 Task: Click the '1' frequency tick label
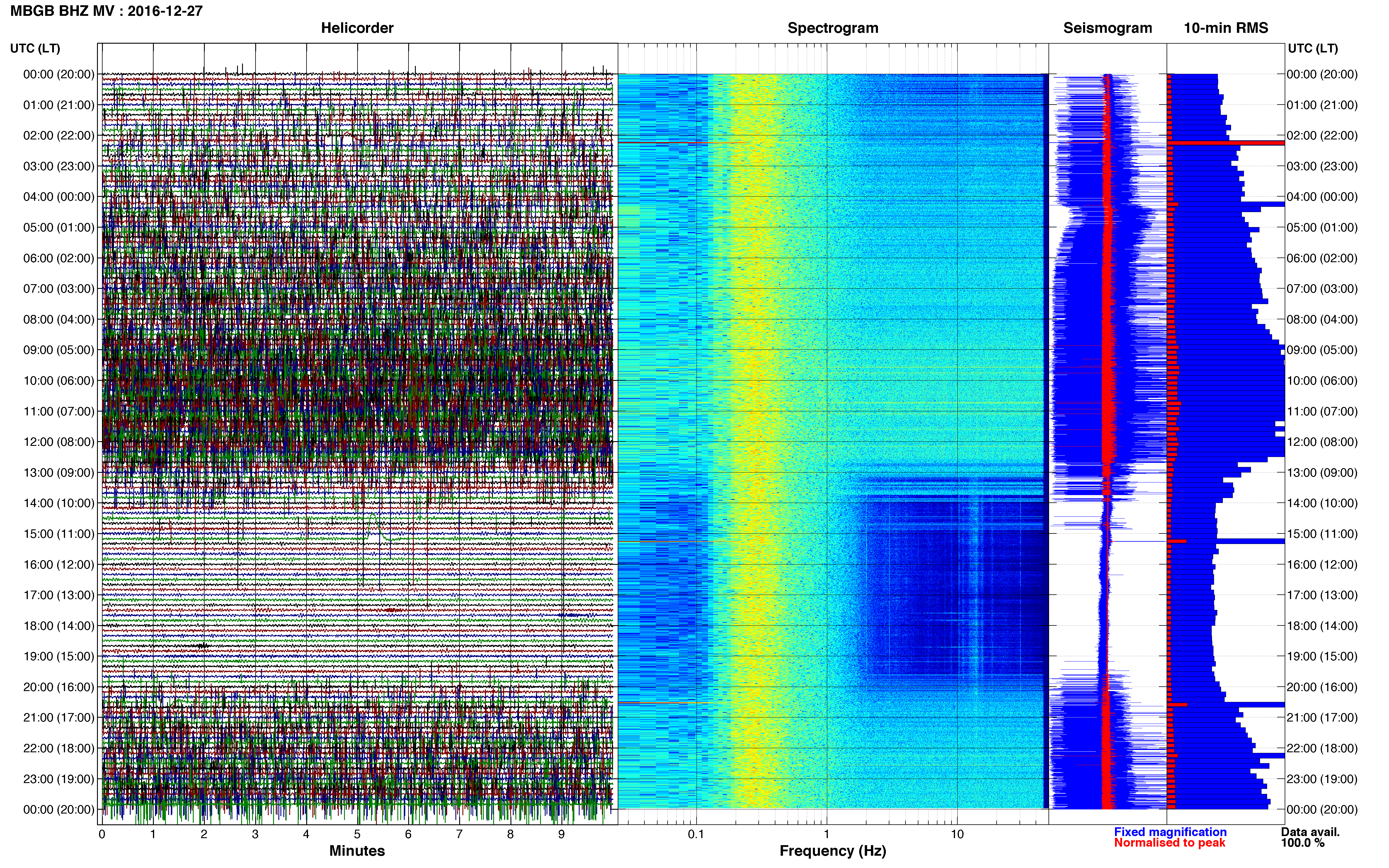(827, 834)
